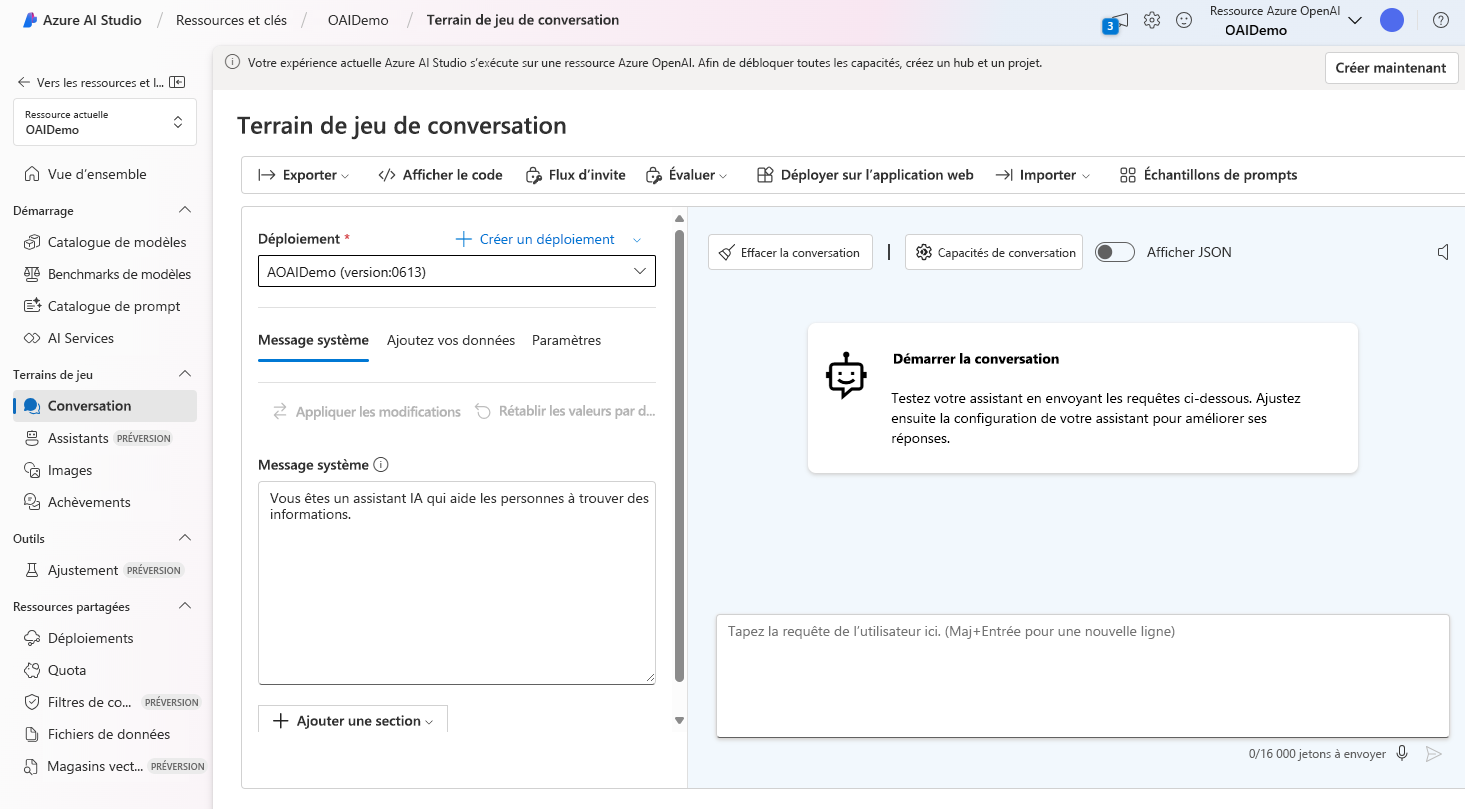Click the OAIDemo breadcrumb link
1465x809 pixels.
tap(358, 20)
